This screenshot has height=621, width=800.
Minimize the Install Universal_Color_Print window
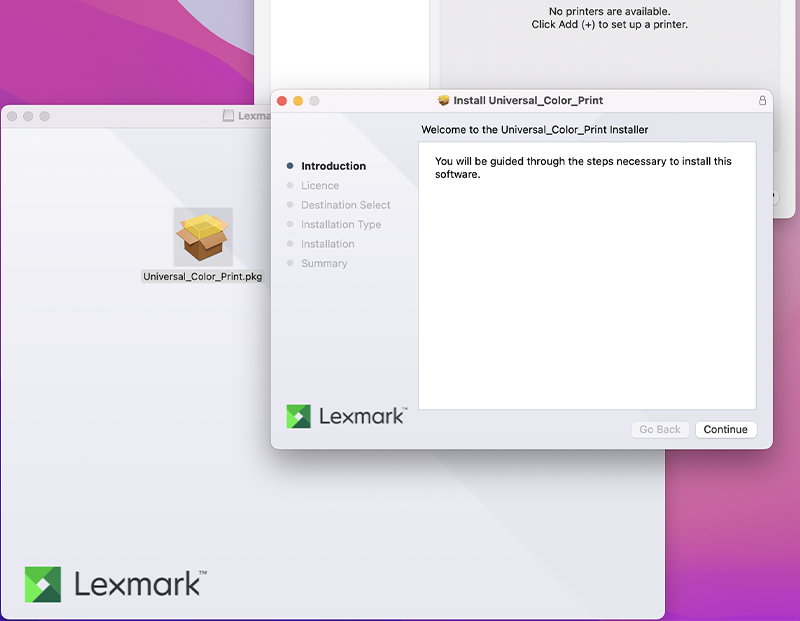pyautogui.click(x=298, y=101)
